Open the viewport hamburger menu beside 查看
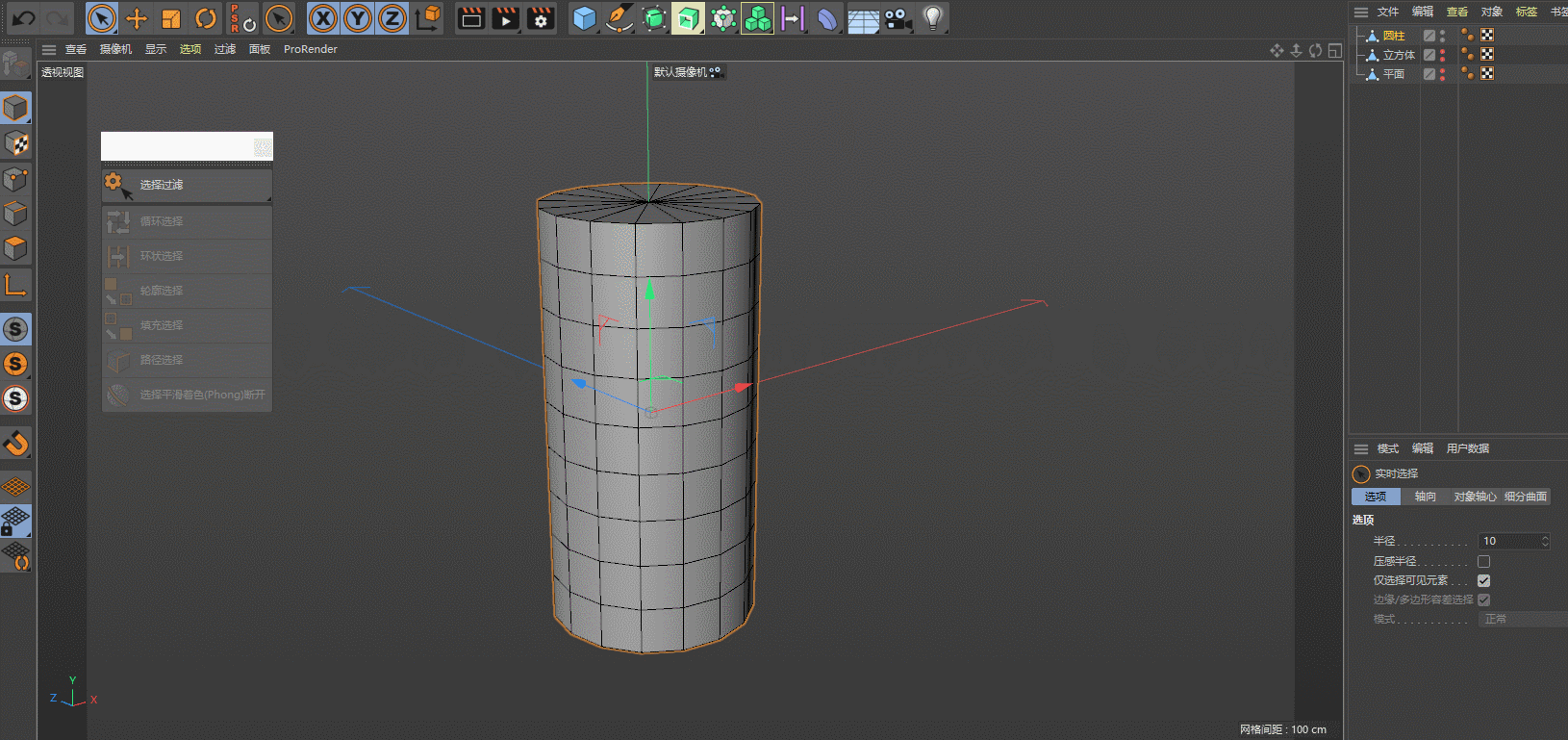 coord(49,49)
